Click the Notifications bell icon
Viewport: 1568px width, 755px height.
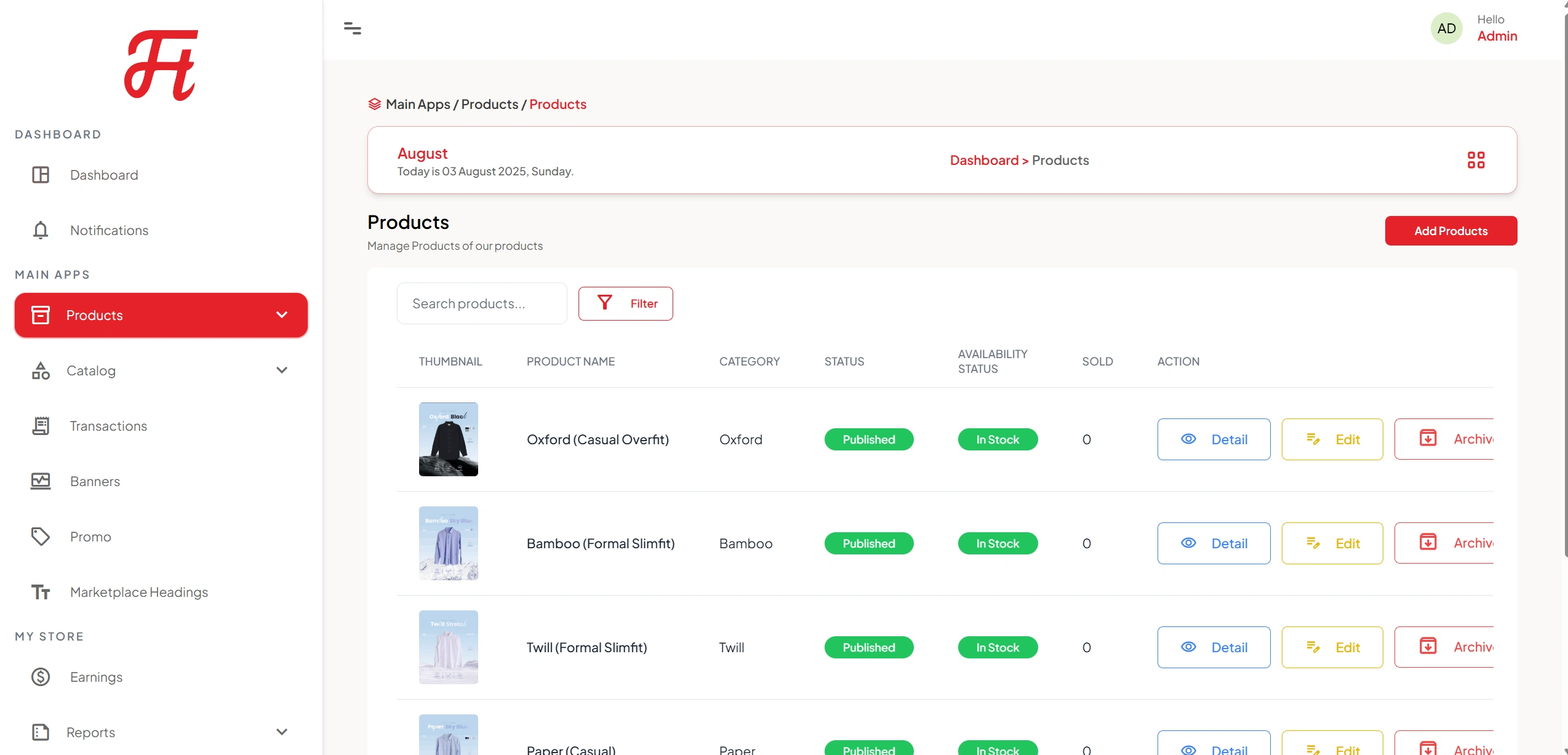click(x=41, y=230)
